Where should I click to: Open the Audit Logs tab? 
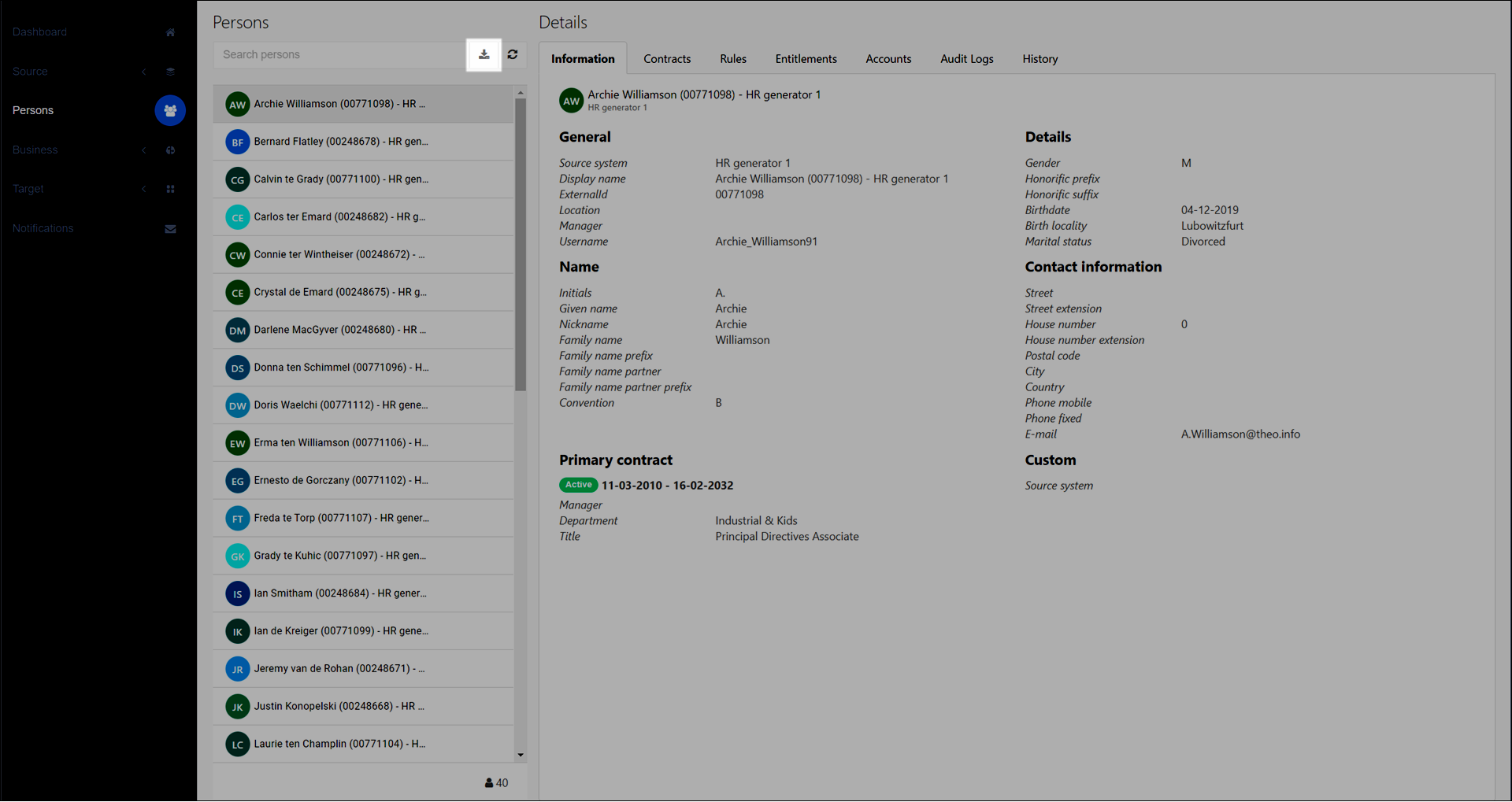pos(967,59)
